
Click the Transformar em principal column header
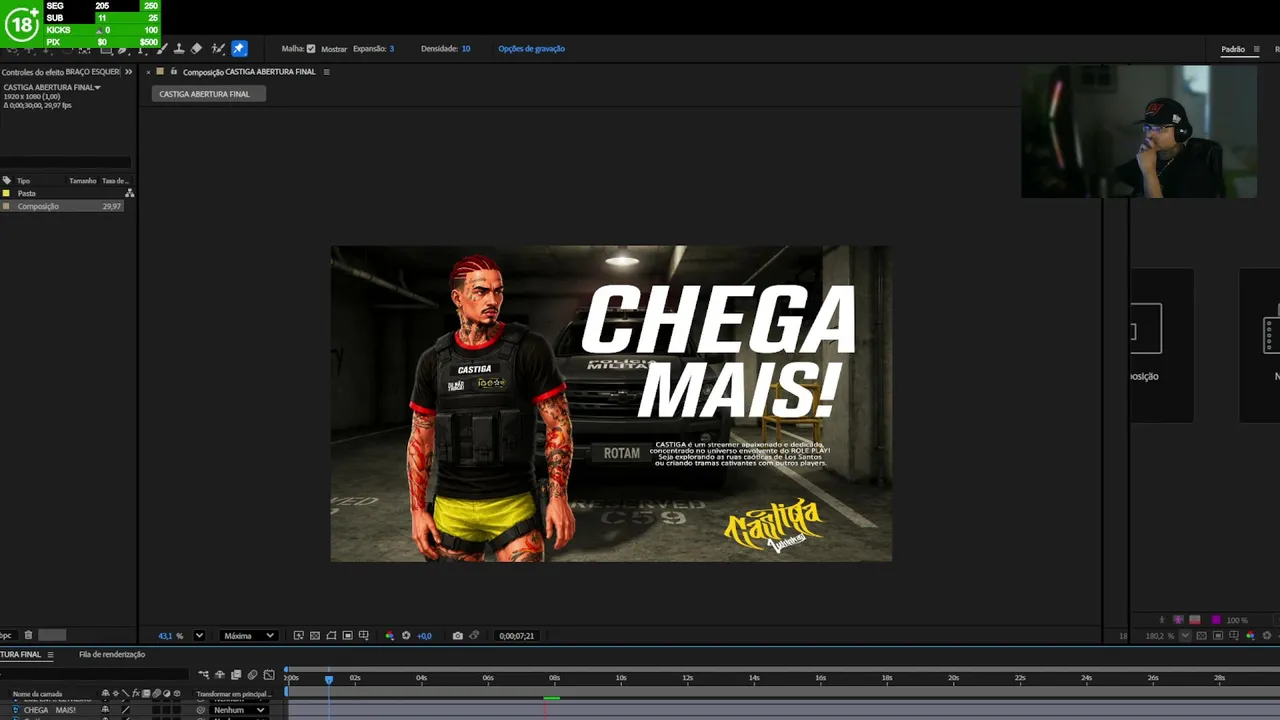(233, 694)
